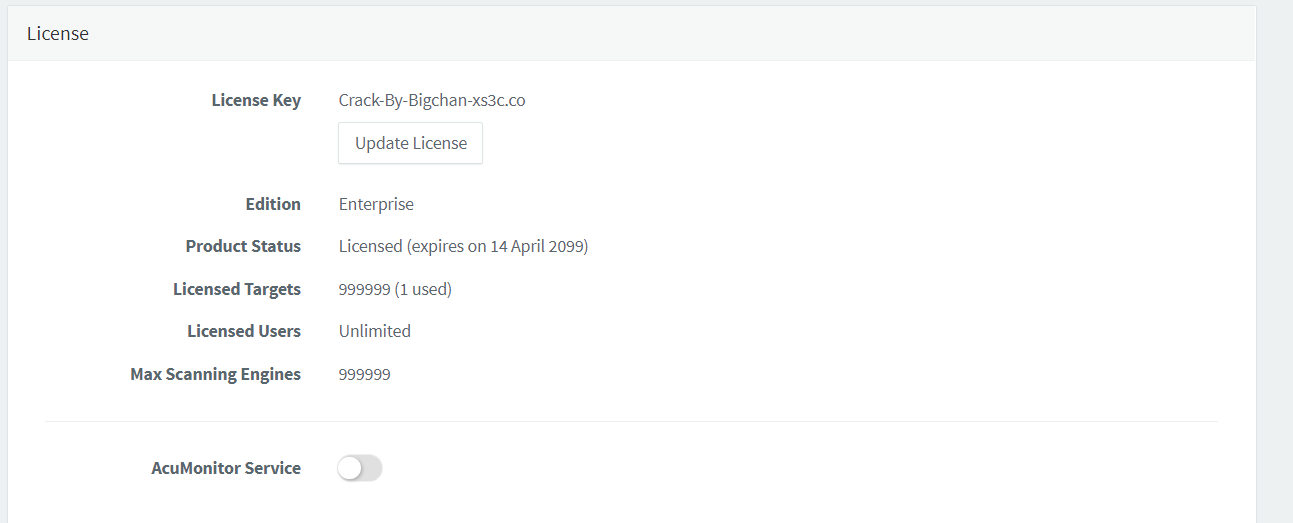Click the Edition label

(273, 204)
